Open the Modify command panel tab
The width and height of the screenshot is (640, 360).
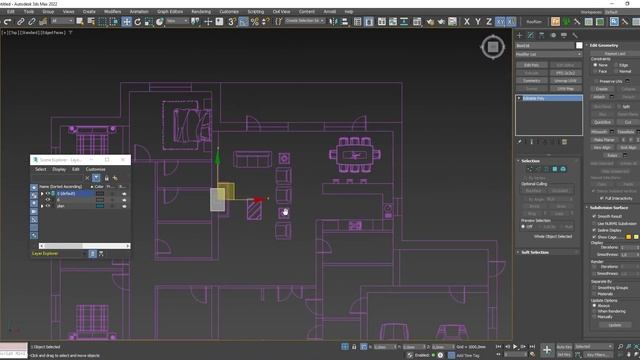point(531,36)
